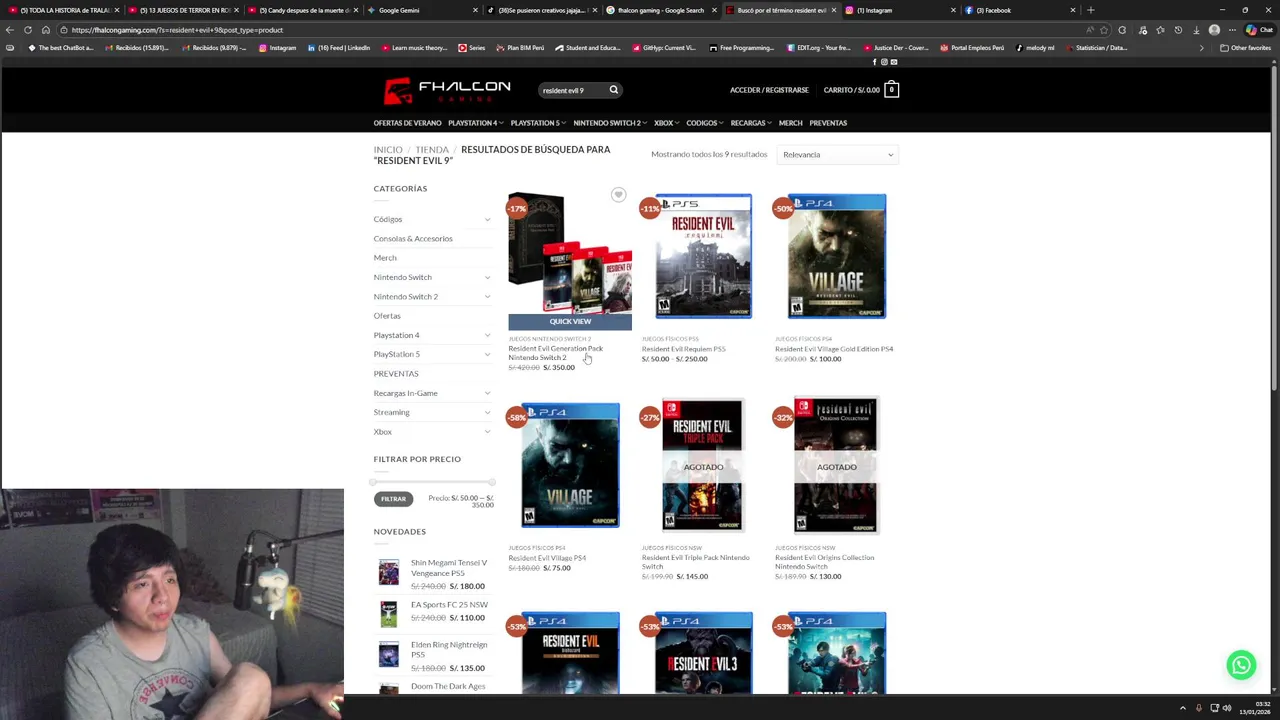Image resolution: width=1280 pixels, height=720 pixels.
Task: Click the FILTRAR price button
Action: click(x=393, y=499)
